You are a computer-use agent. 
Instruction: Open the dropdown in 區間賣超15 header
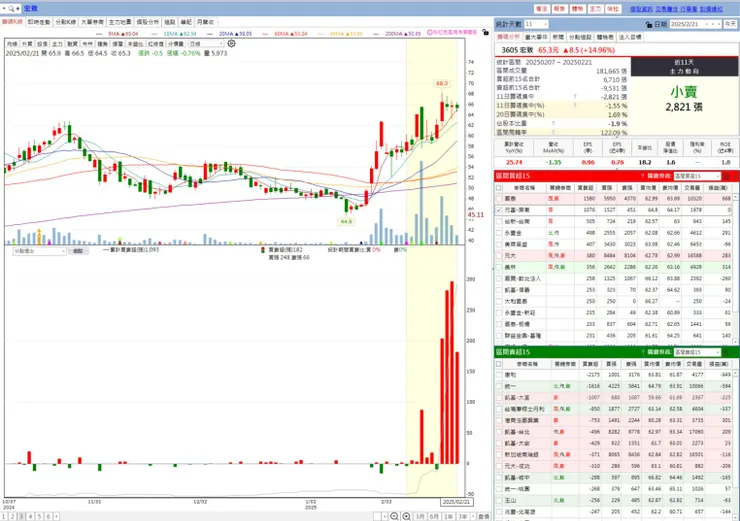pos(697,352)
